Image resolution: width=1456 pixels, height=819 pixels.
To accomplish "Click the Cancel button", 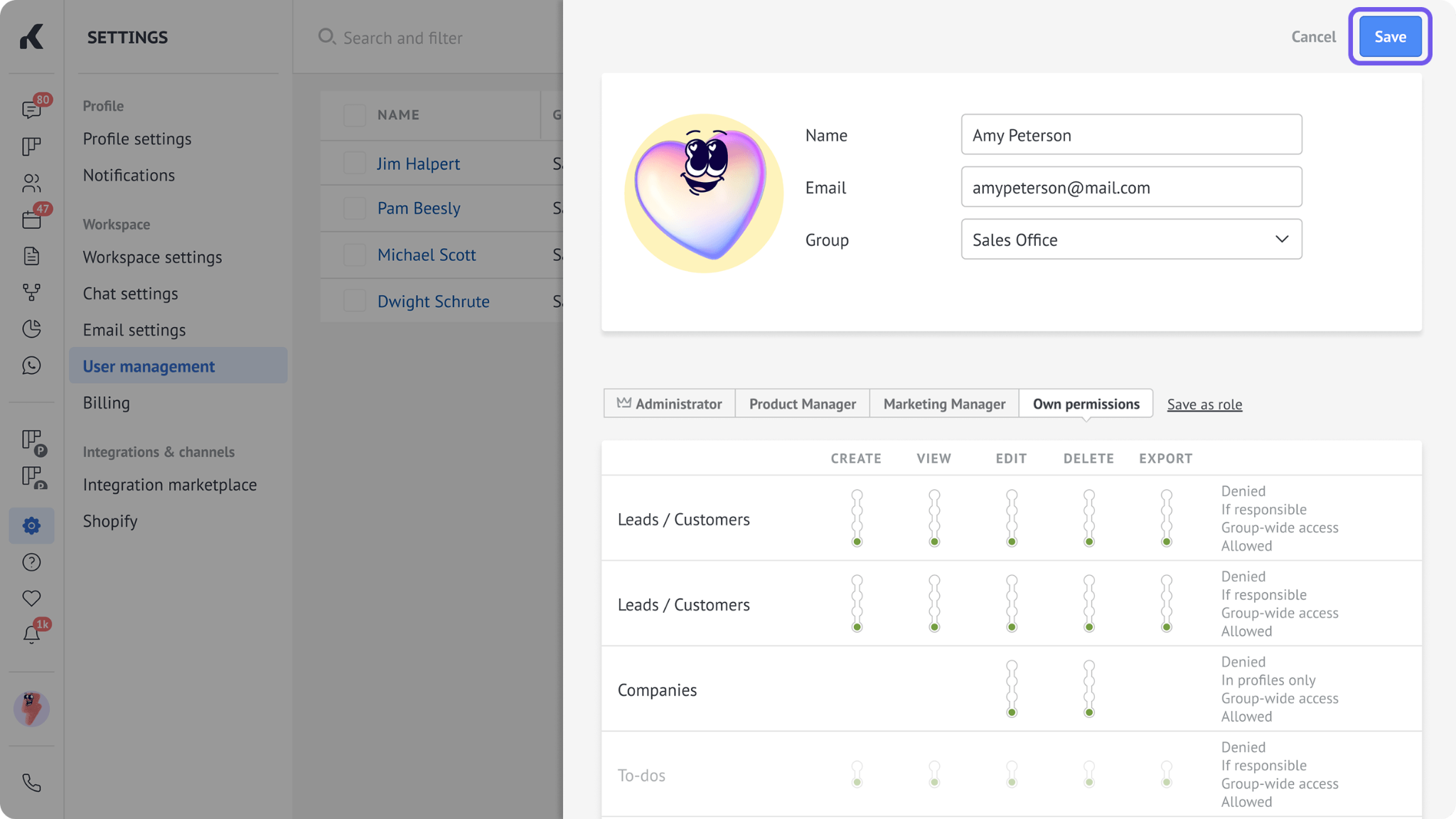I will [1313, 36].
